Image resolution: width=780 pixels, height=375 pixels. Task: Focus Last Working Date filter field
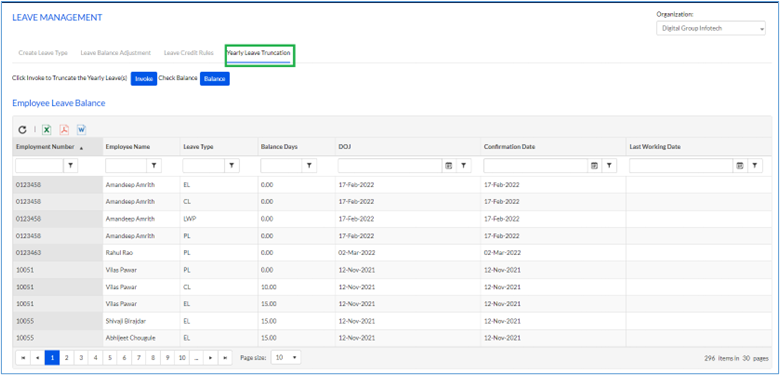tap(682, 166)
